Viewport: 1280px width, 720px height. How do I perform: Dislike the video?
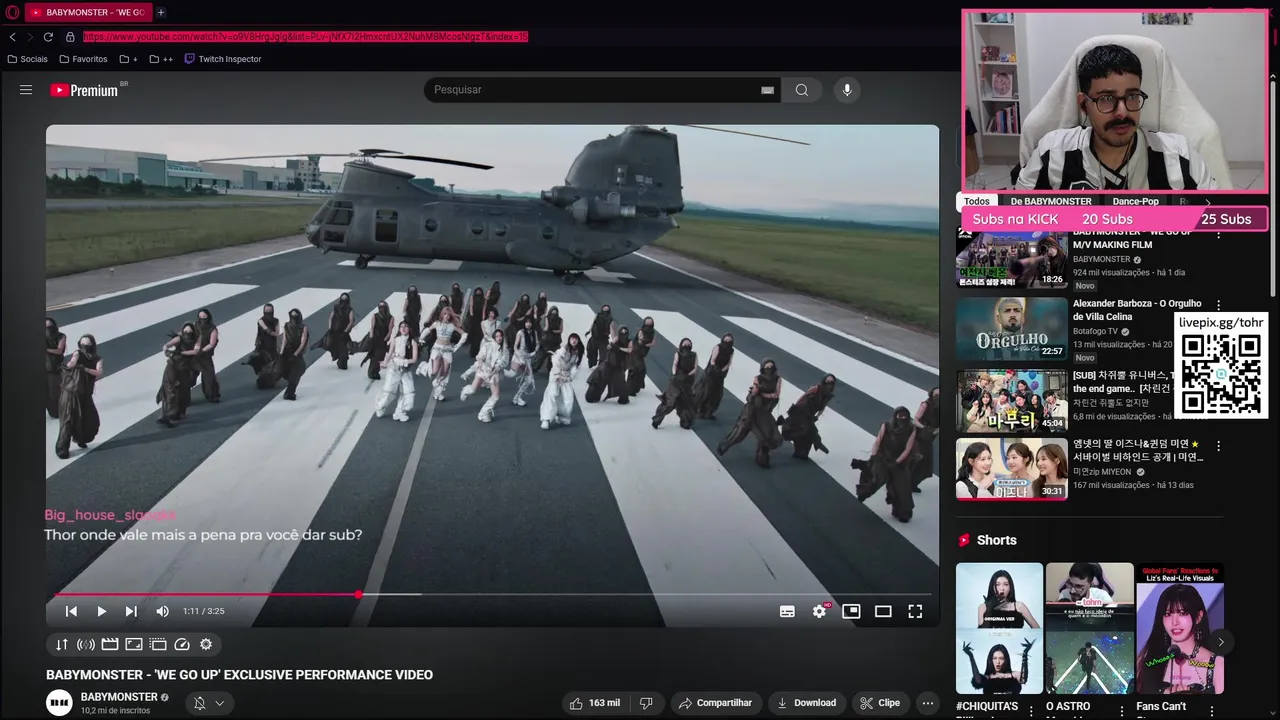click(x=646, y=703)
